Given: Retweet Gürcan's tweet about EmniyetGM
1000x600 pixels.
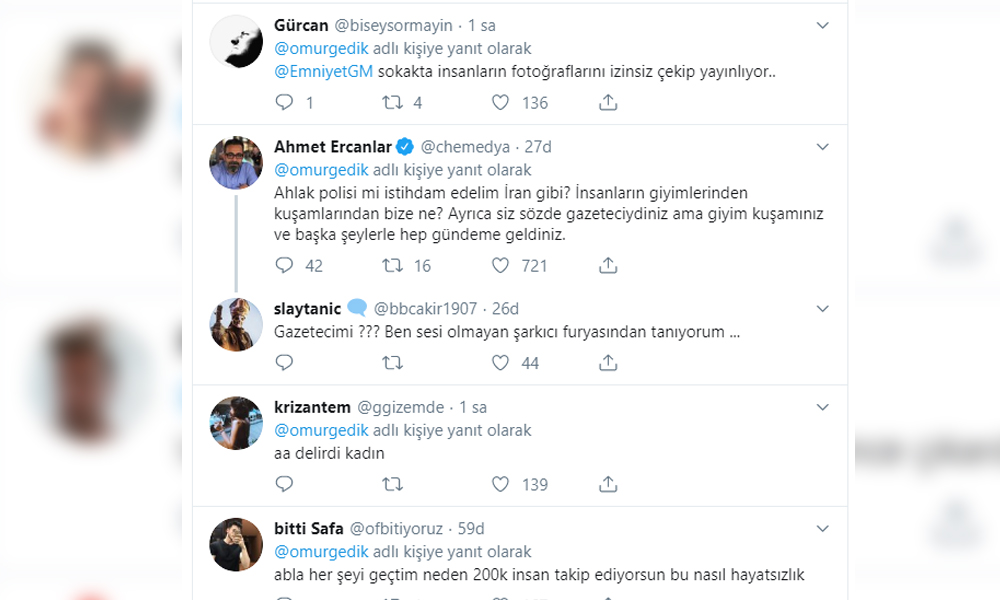Looking at the screenshot, I should tap(393, 102).
